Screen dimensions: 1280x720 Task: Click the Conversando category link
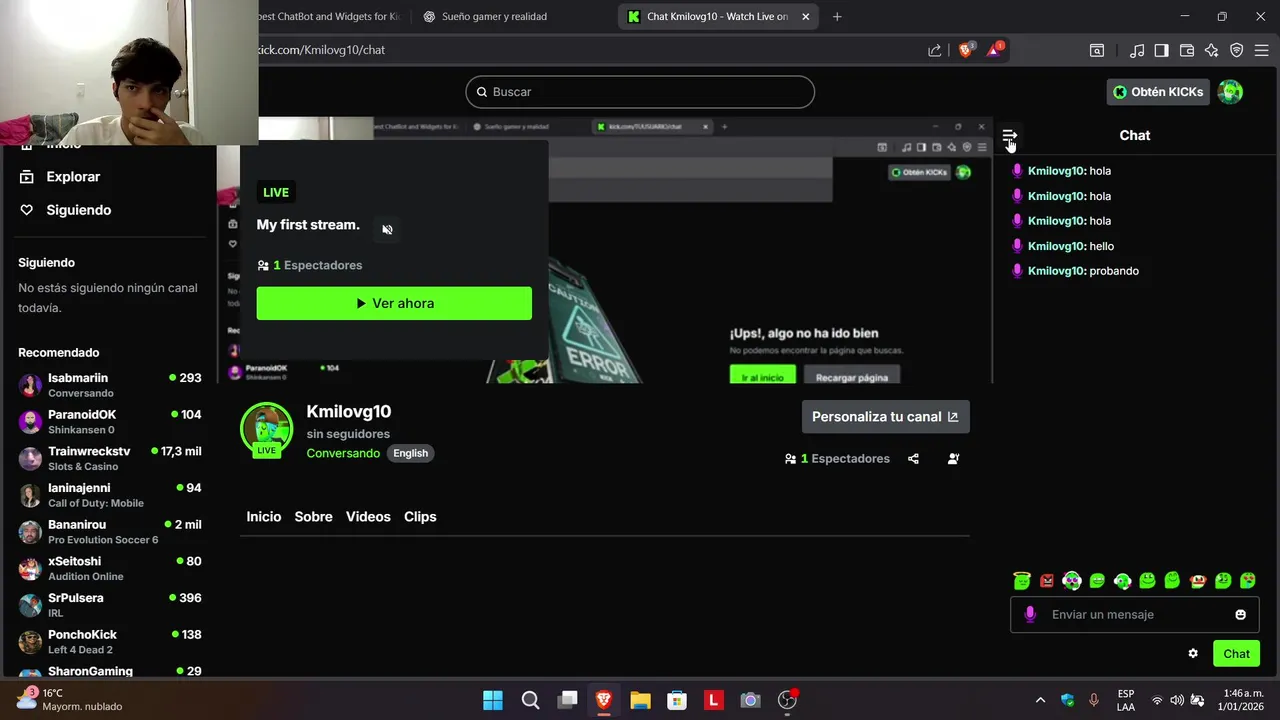(343, 454)
